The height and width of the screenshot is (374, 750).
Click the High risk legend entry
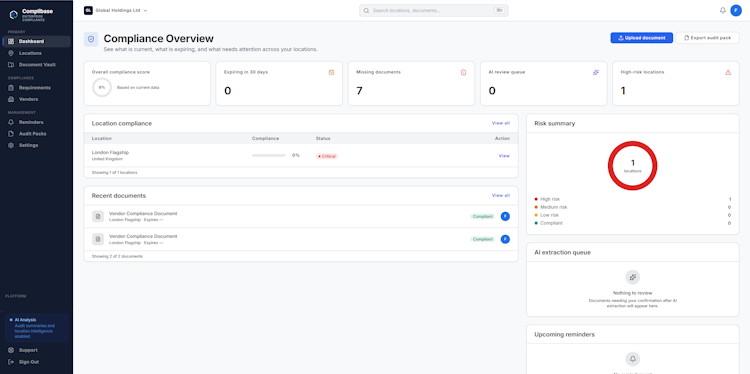coord(632,199)
